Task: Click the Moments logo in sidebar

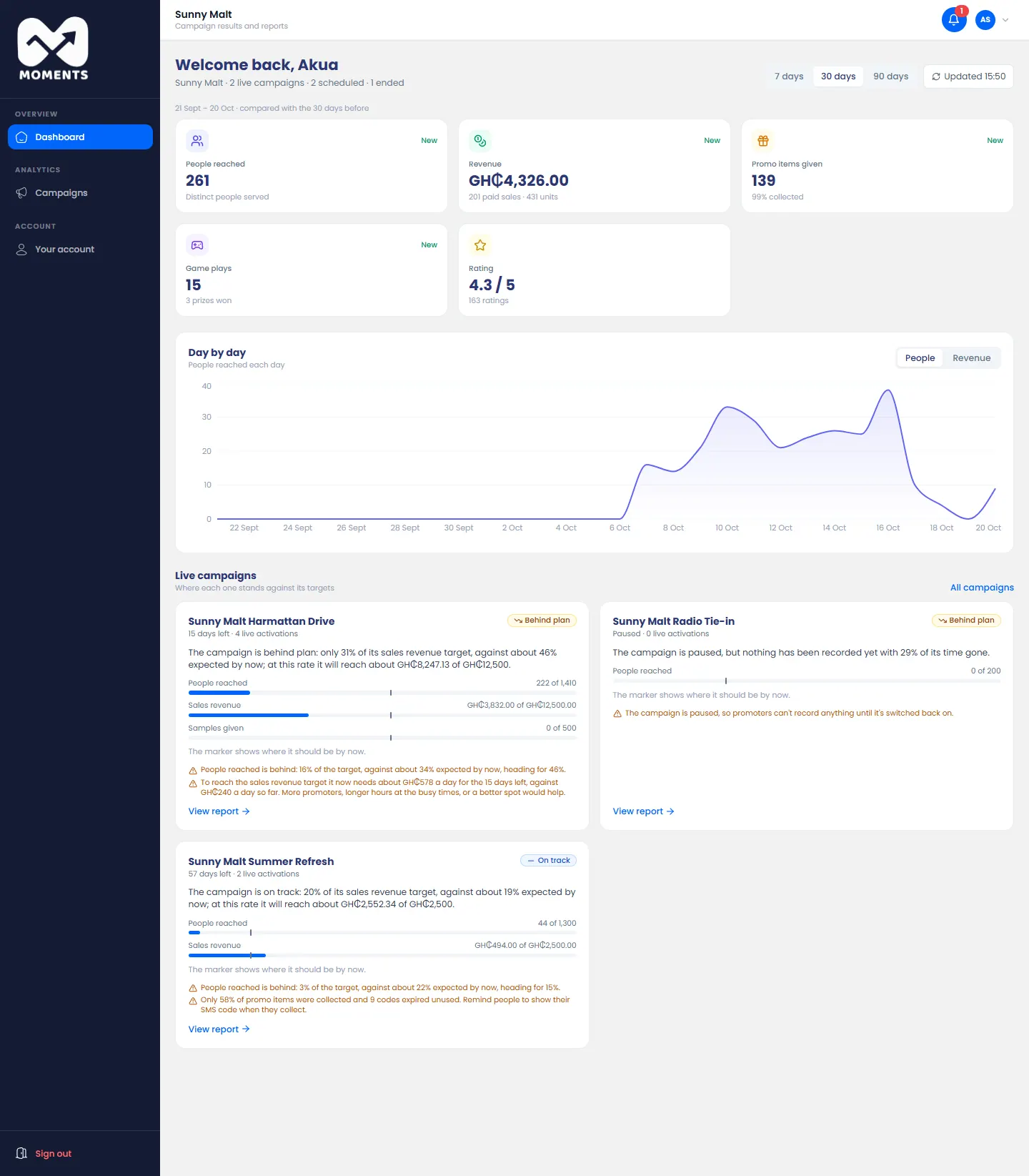Action: pyautogui.click(x=54, y=49)
